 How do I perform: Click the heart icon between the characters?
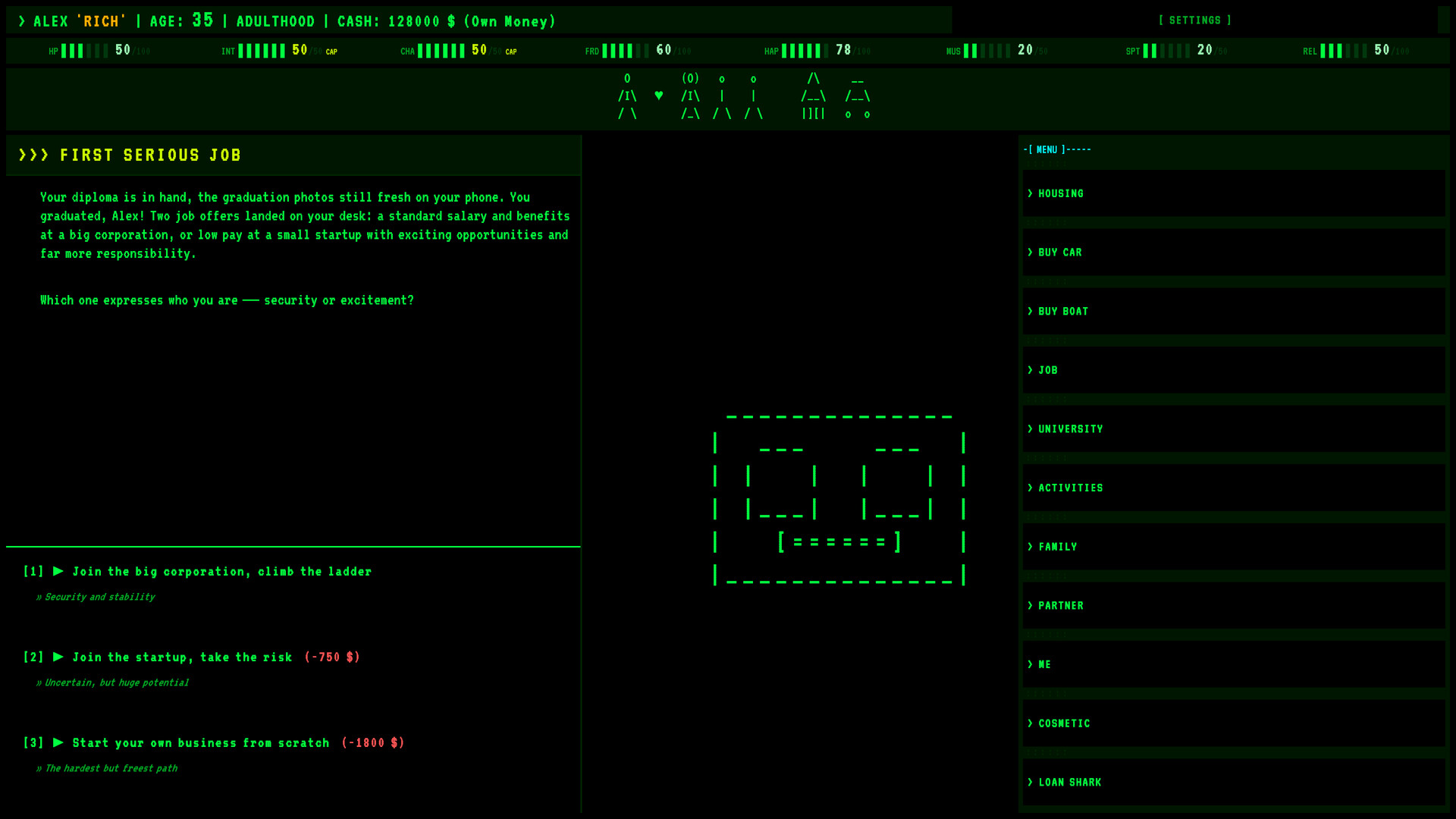coord(658,96)
